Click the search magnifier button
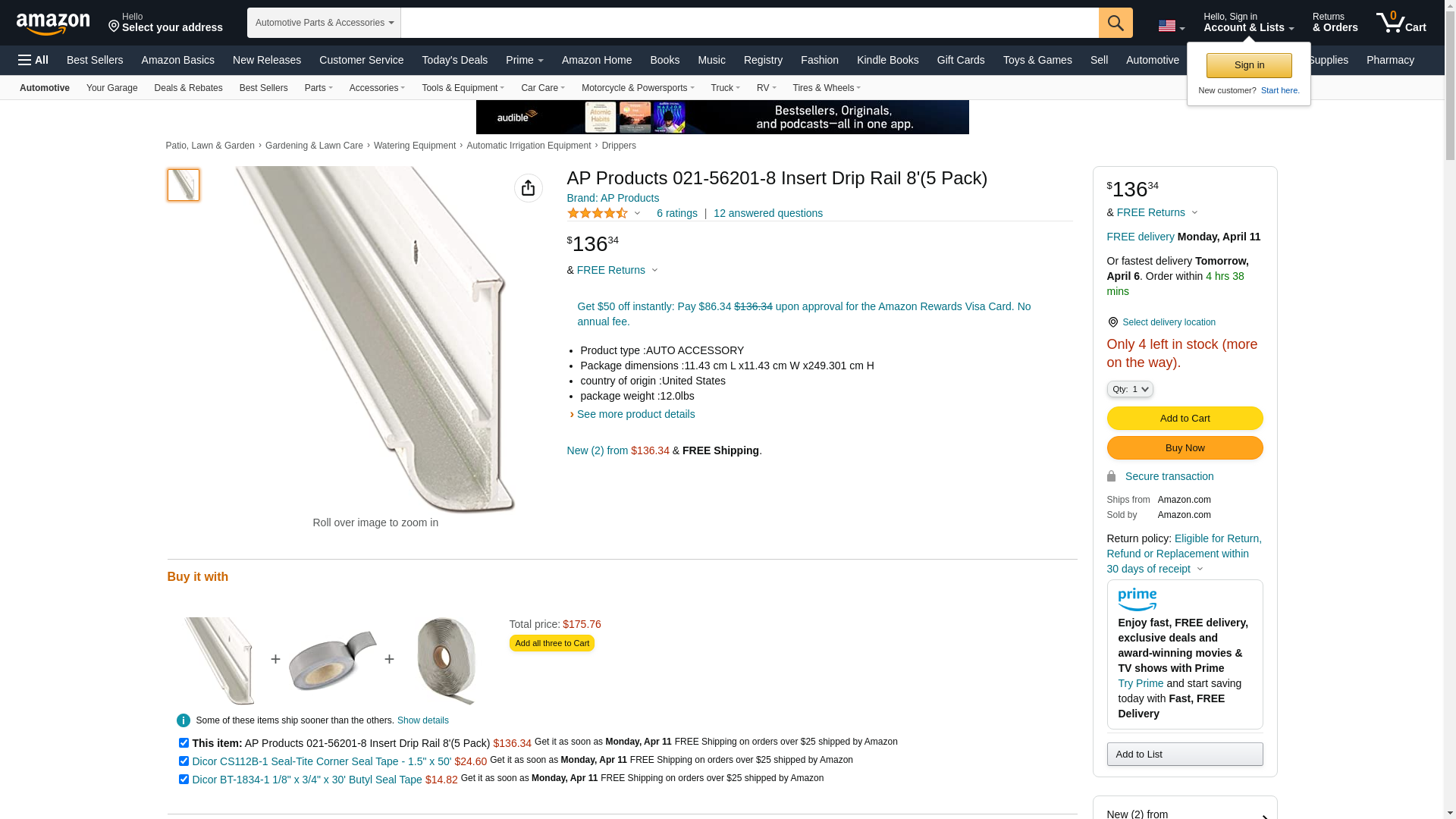Screen dimensions: 1456x819 [1115, 23]
